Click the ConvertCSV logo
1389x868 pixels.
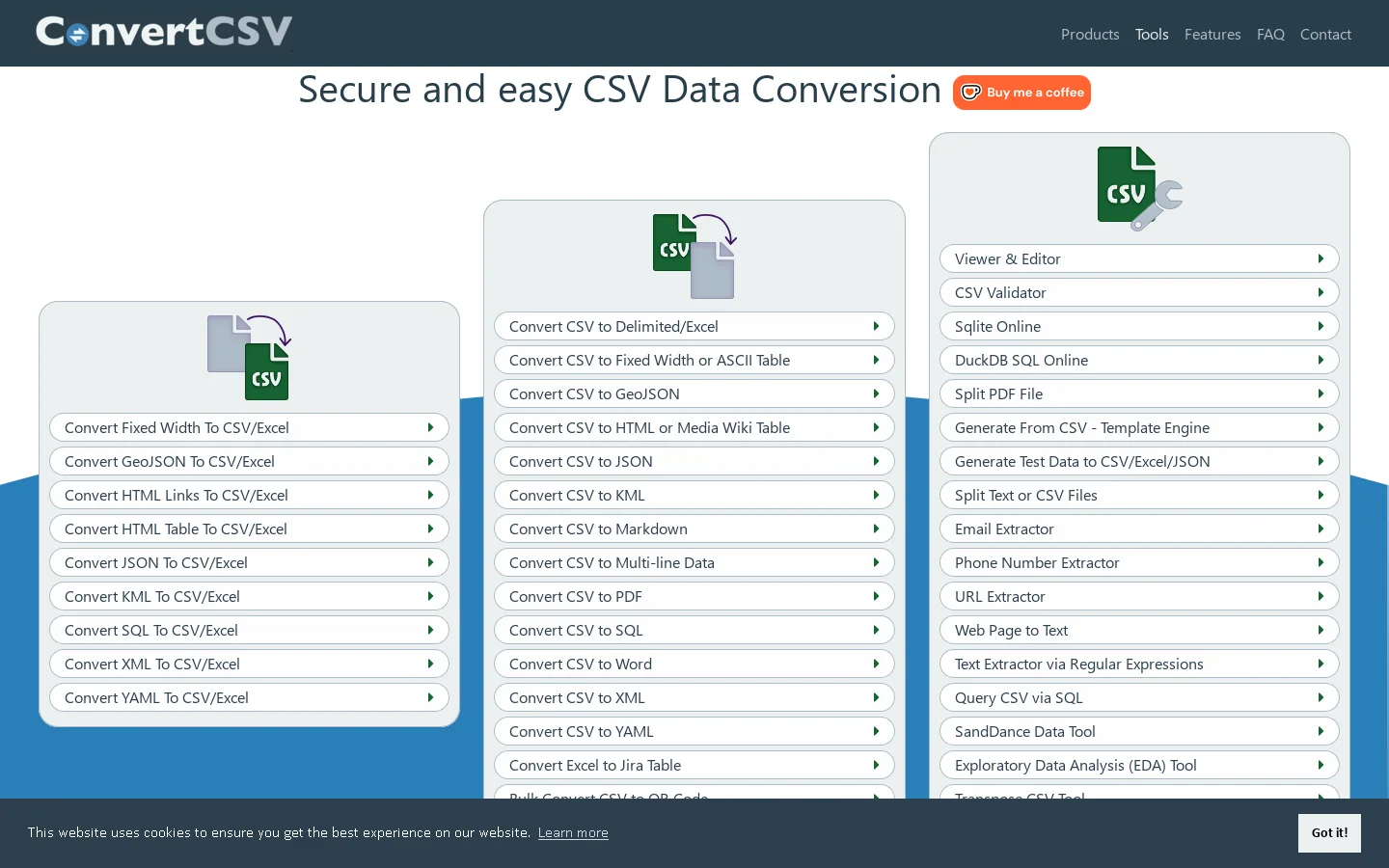(x=164, y=32)
